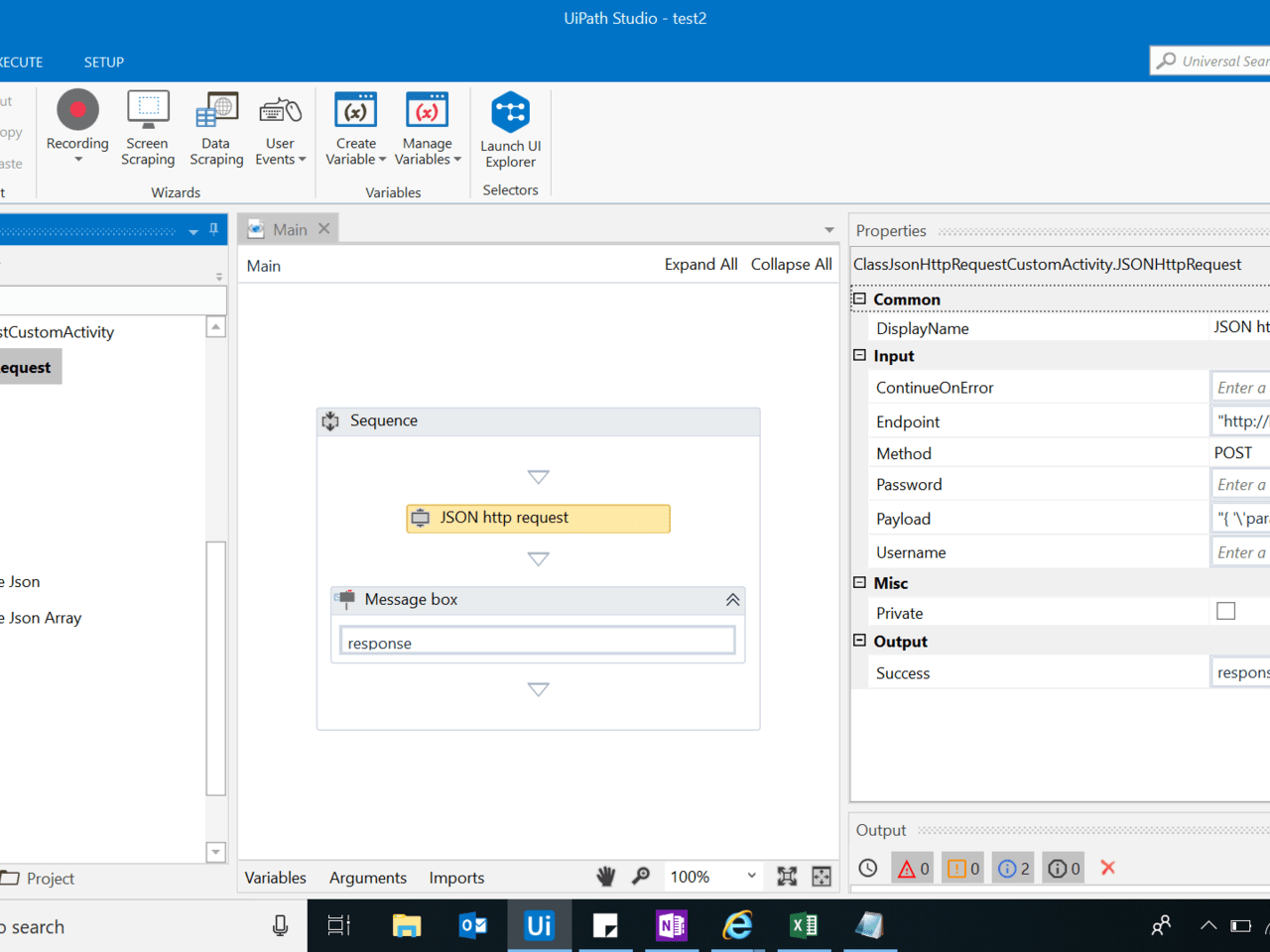
Task: Toggle the Private checkbox
Action: coord(1226,611)
